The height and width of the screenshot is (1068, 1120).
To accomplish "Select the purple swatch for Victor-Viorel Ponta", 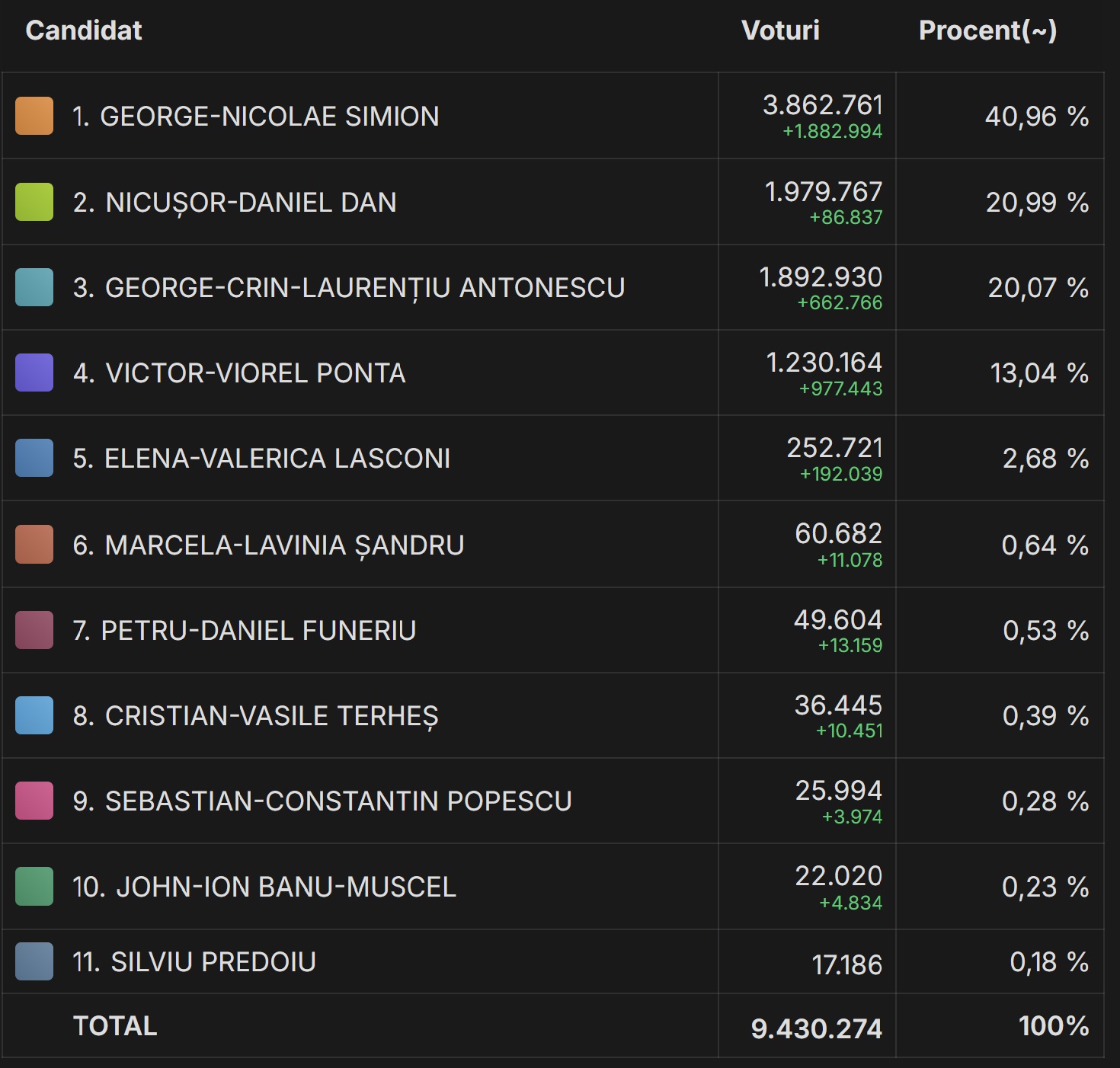I will [x=34, y=373].
